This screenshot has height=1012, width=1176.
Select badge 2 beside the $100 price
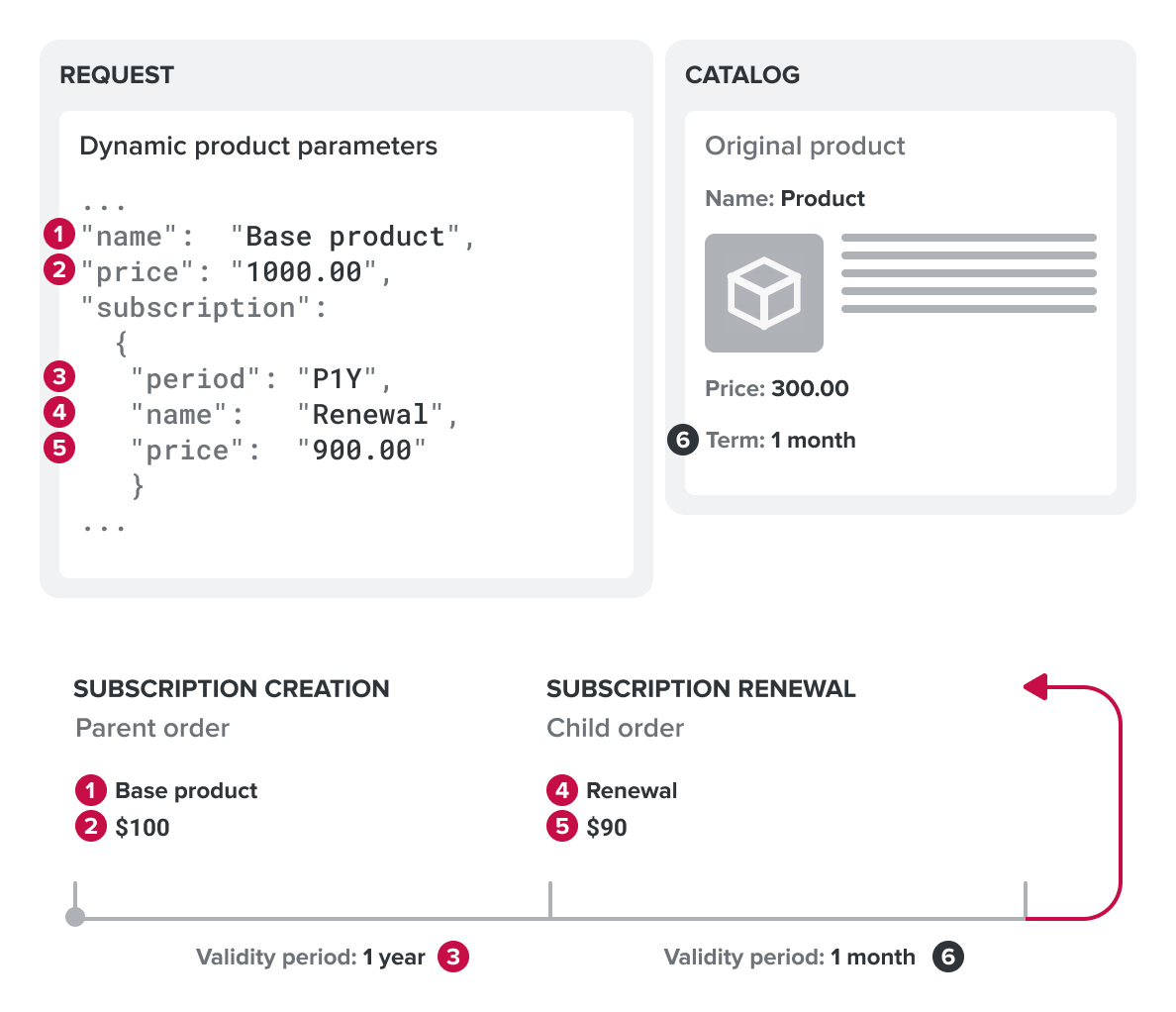pos(91,826)
